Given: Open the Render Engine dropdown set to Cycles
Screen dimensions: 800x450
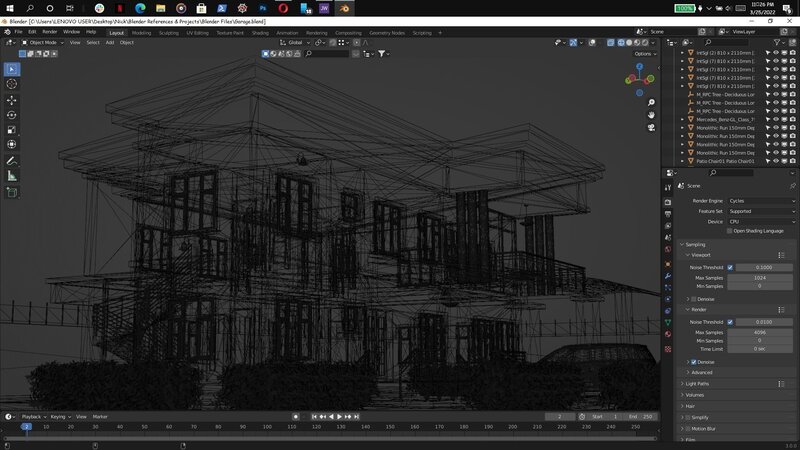Looking at the screenshot, I should tap(761, 201).
